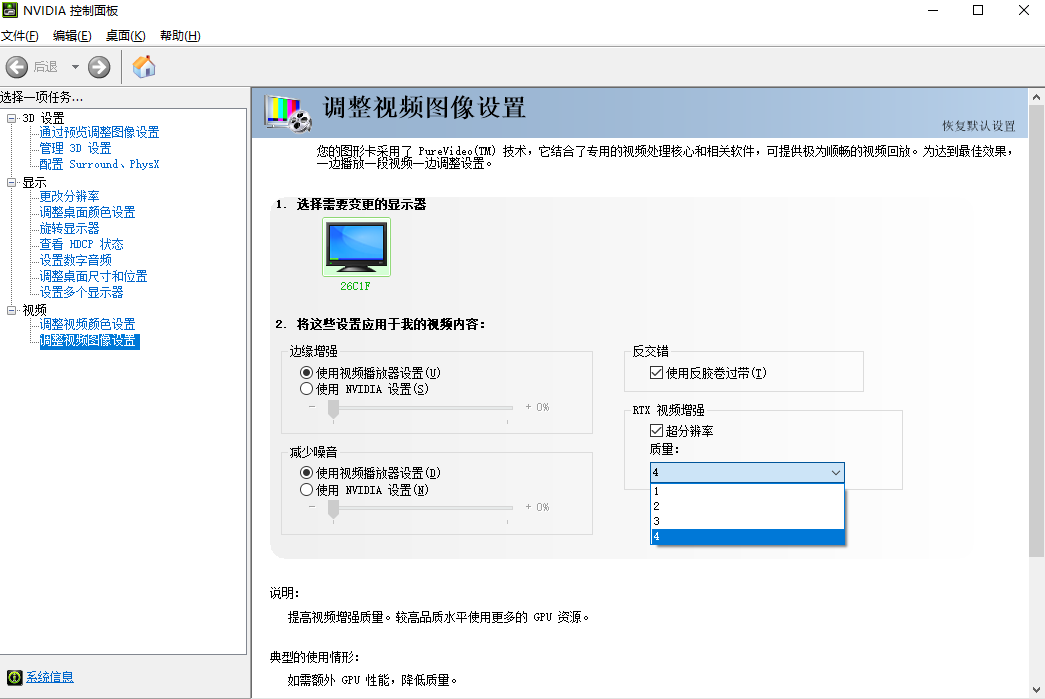Viewport: 1045px width, 699px height.
Task: Click the vertical scrollbar thumb
Action: 1036,331
